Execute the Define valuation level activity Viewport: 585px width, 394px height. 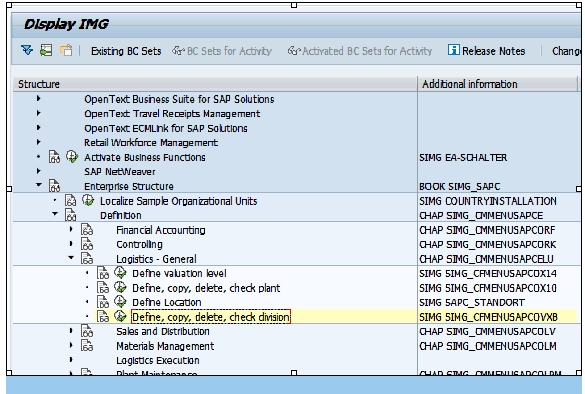(x=120, y=273)
